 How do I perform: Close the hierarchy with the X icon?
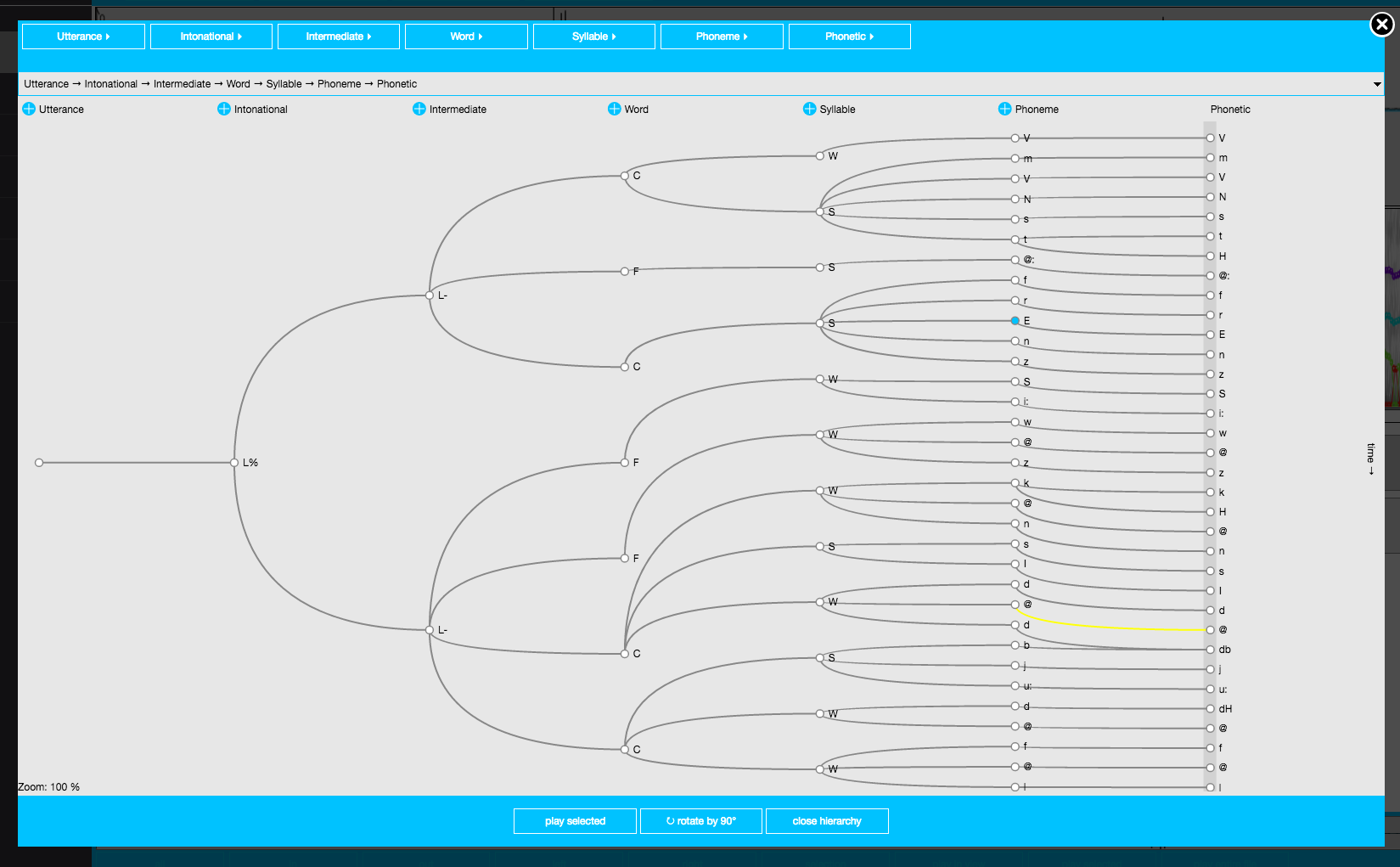click(1381, 25)
